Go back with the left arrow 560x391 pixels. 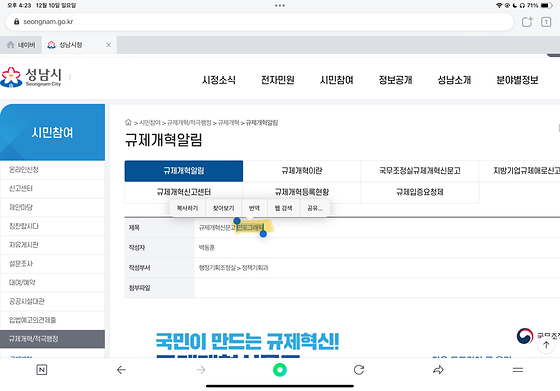[121, 370]
